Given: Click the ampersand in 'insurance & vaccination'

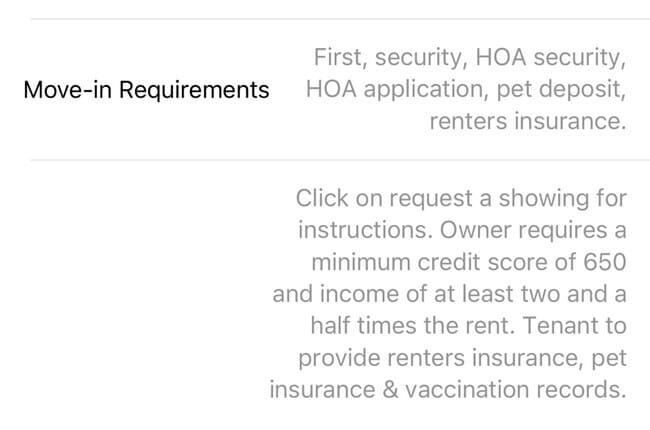Looking at the screenshot, I should (390, 390).
